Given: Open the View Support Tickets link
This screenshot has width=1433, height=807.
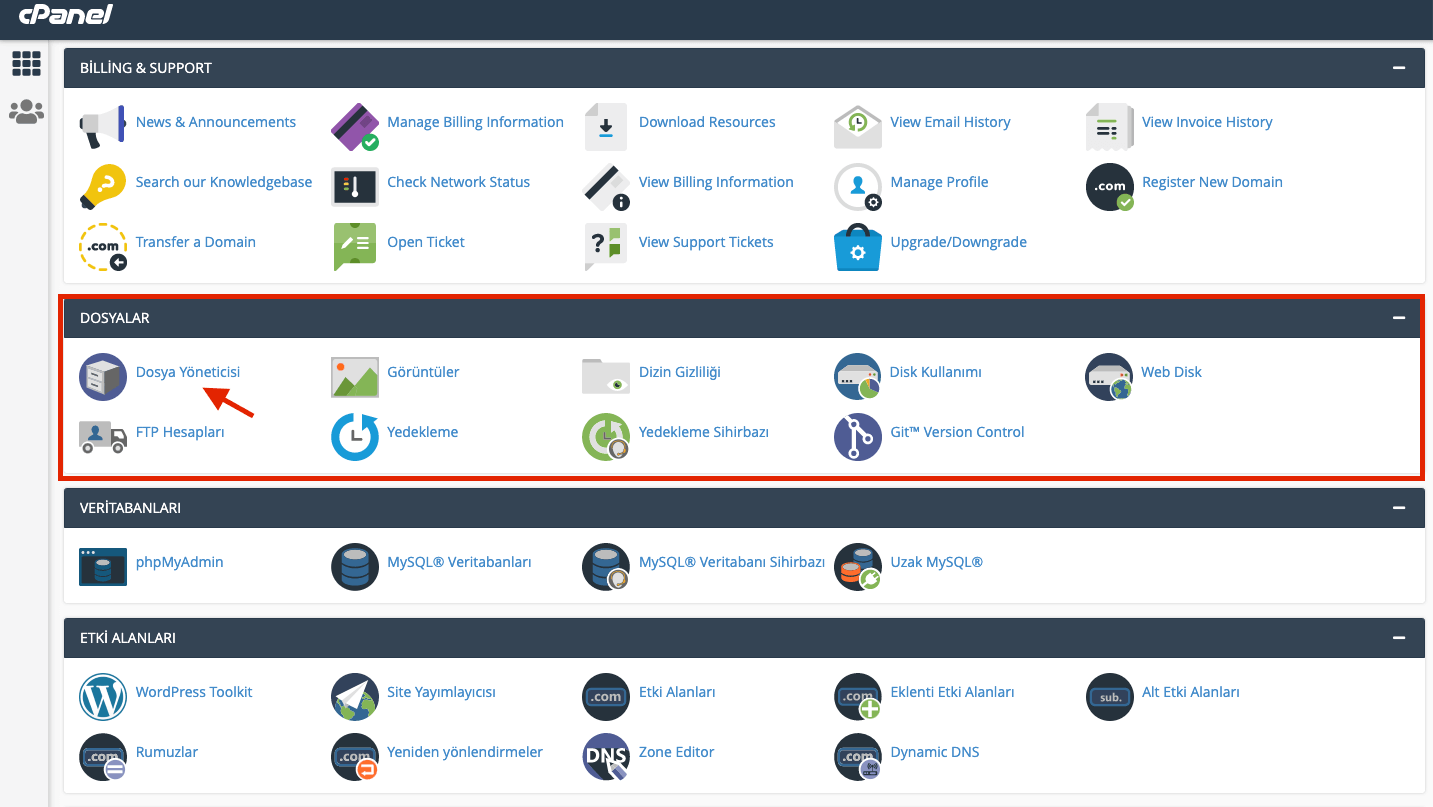Looking at the screenshot, I should coord(706,242).
